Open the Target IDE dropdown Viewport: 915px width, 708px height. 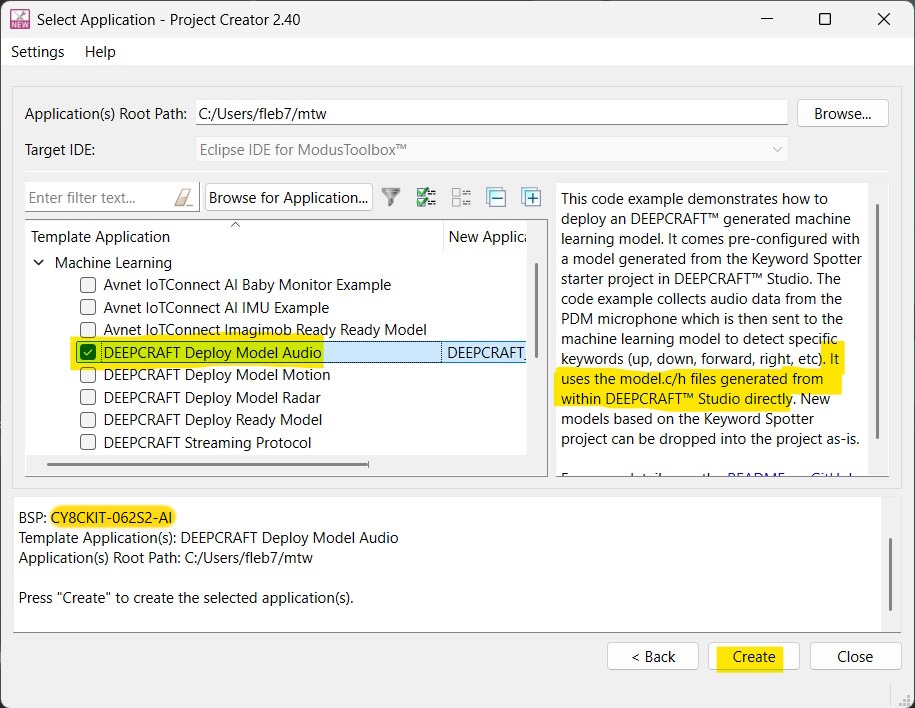pos(492,149)
